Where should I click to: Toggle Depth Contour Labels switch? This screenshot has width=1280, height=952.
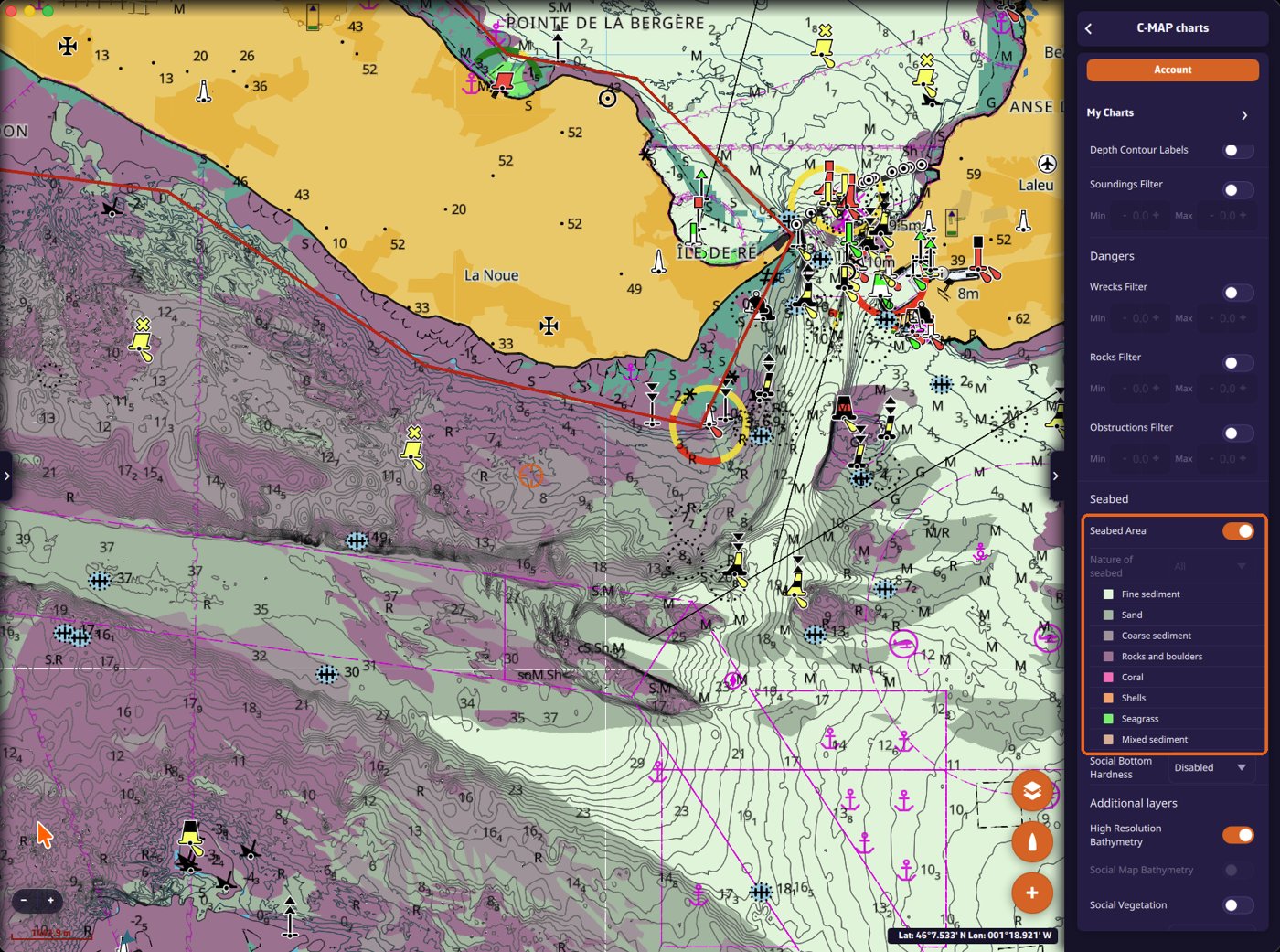[x=1238, y=150]
